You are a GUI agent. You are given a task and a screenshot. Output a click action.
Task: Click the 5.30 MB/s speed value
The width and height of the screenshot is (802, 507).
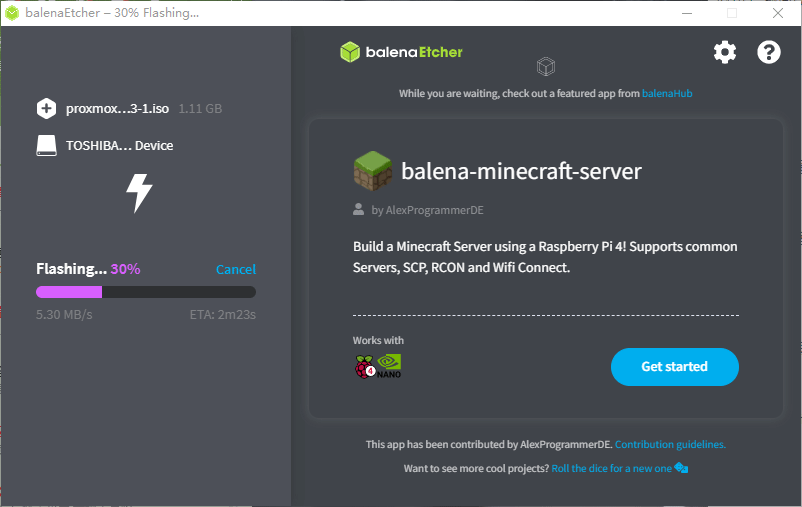coord(64,314)
